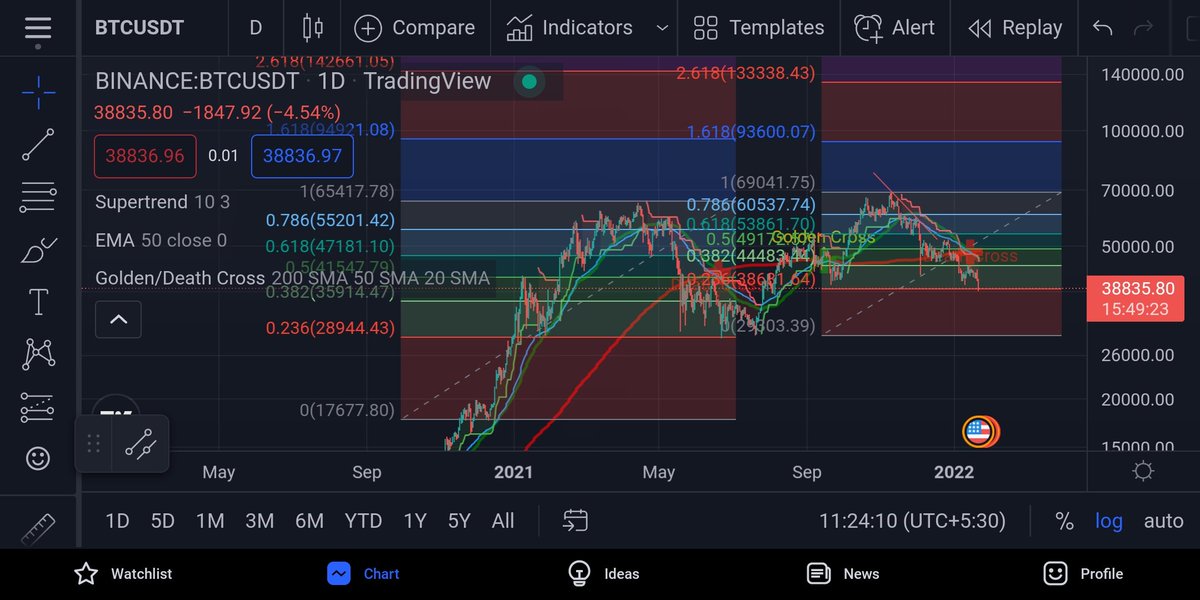The width and height of the screenshot is (1200, 600).
Task: Go to the Ideas tab
Action: [603, 573]
